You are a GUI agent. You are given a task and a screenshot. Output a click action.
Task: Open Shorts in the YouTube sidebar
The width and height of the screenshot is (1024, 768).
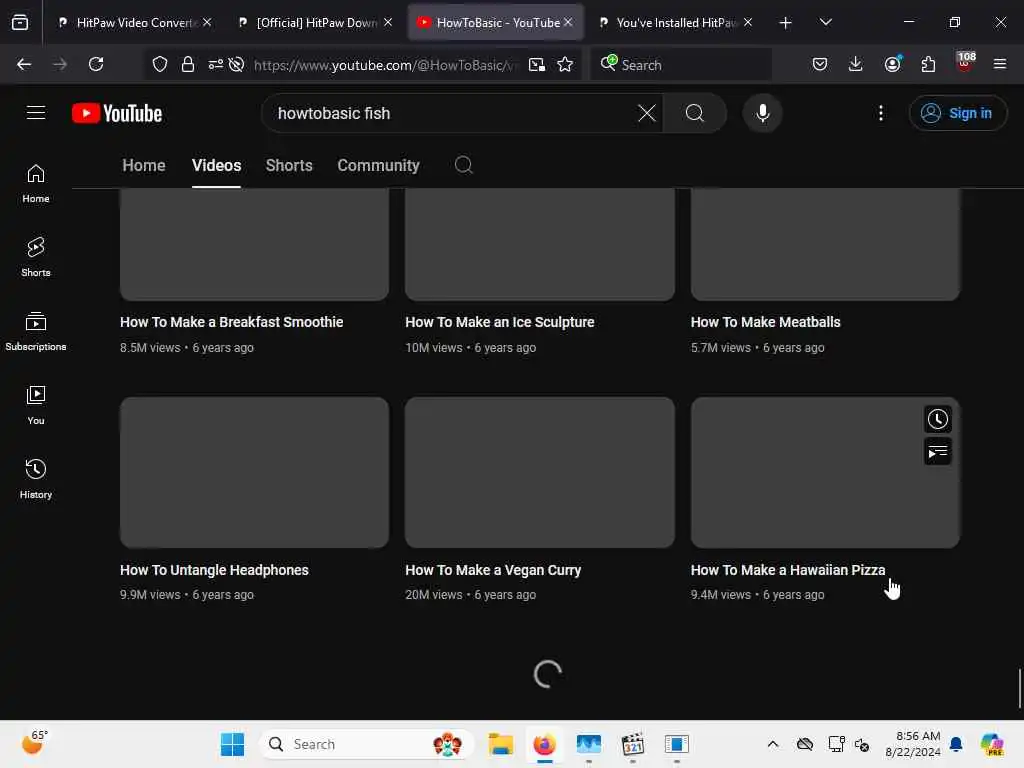tap(36, 257)
